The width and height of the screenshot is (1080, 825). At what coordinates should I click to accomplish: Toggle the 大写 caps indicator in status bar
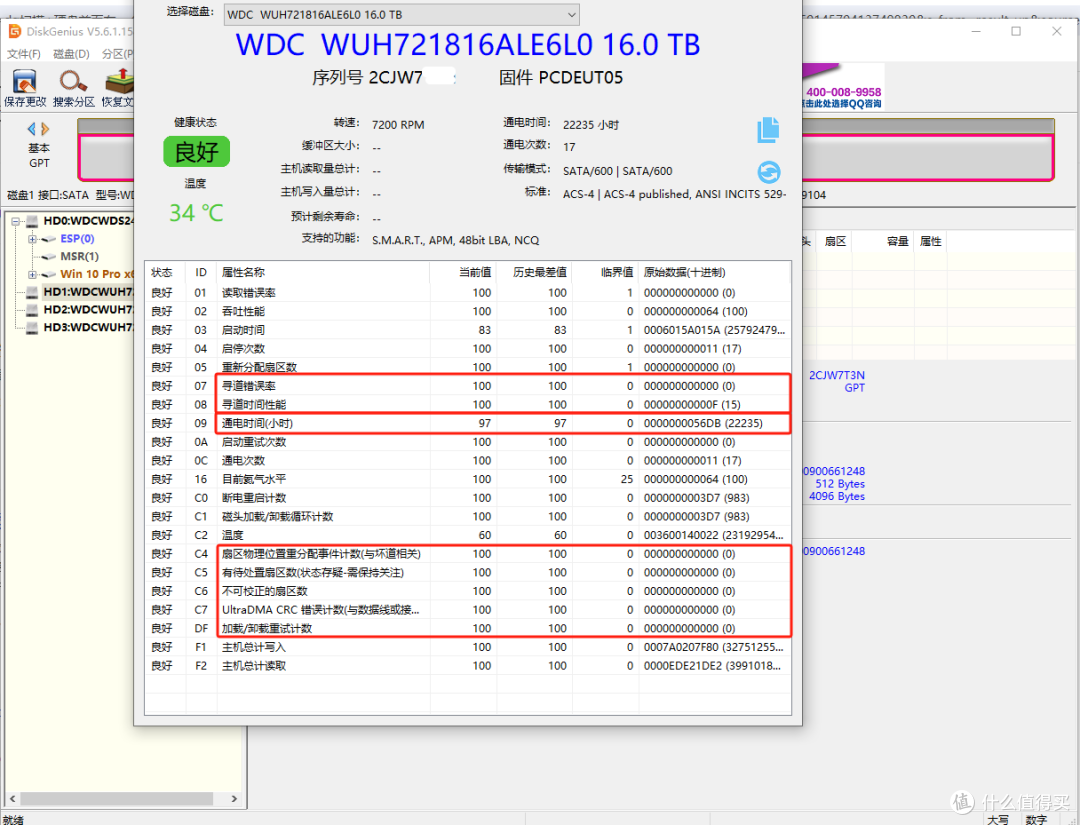click(x=999, y=818)
